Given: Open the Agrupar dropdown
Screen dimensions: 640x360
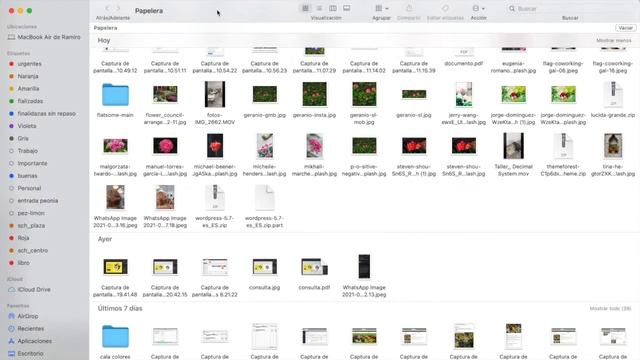Looking at the screenshot, I should (x=382, y=8).
